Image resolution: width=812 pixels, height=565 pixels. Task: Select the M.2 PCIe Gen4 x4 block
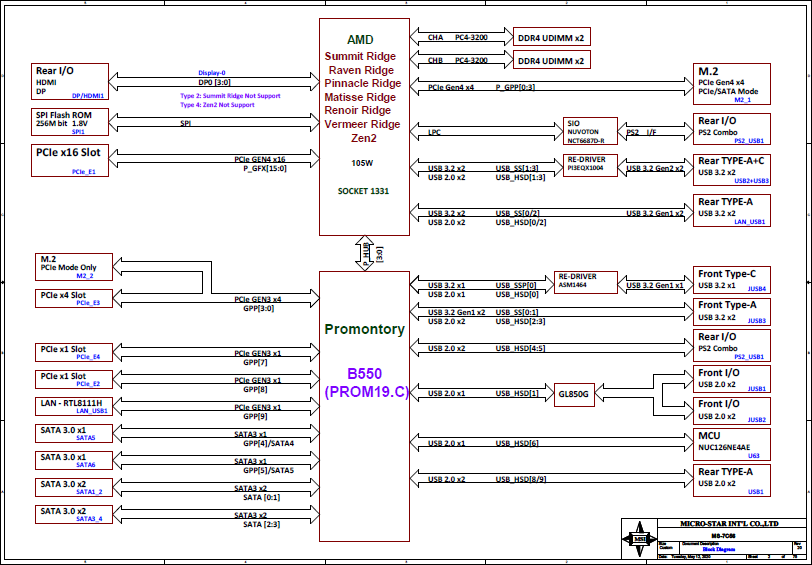click(x=732, y=84)
